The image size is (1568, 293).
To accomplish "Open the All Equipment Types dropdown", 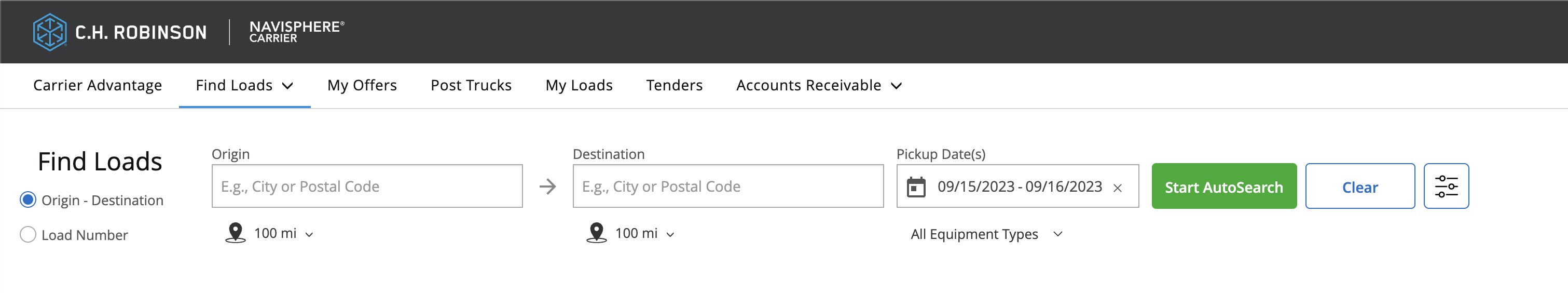I will (986, 234).
